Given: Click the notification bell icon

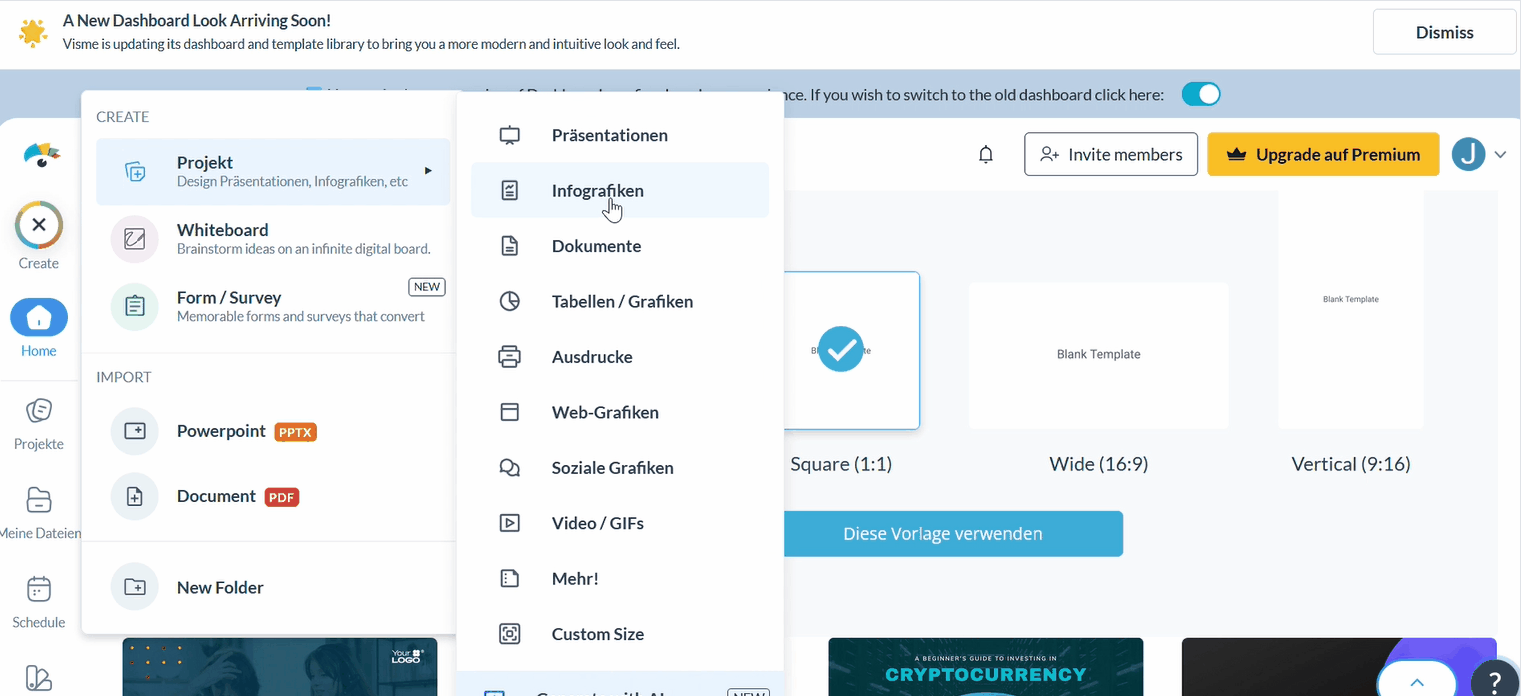Looking at the screenshot, I should click(x=986, y=154).
